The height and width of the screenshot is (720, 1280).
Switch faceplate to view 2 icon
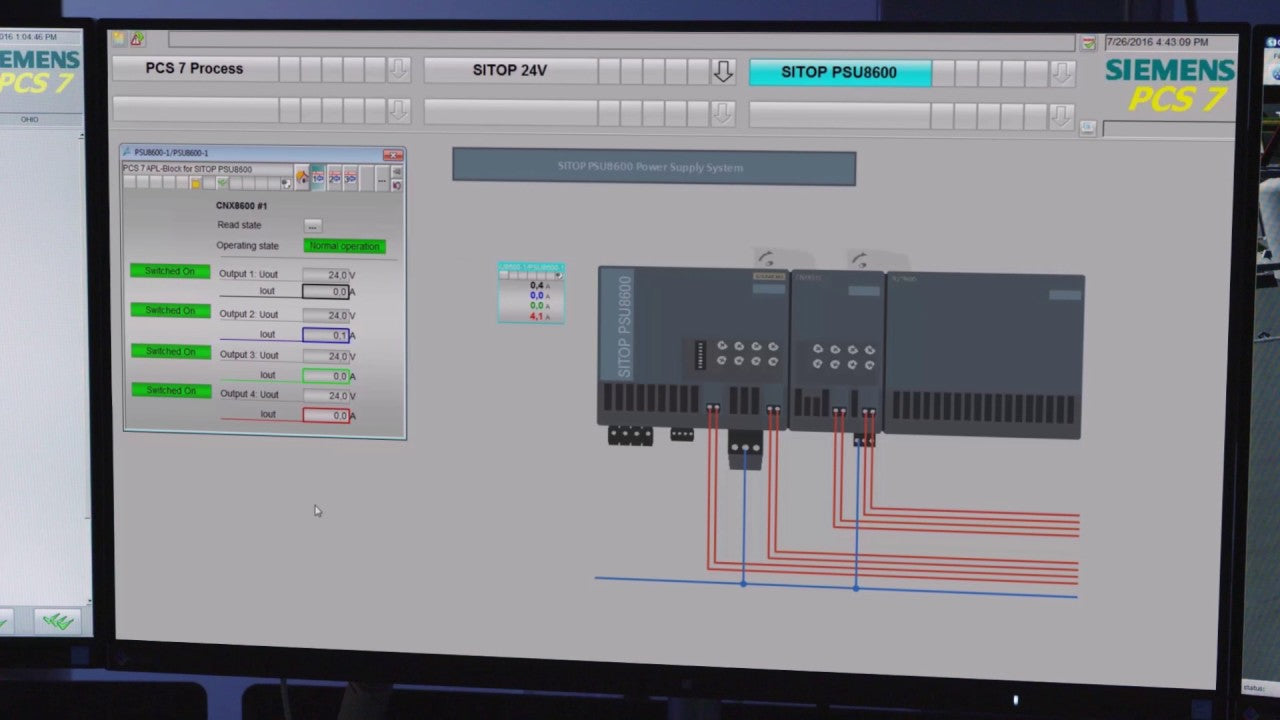click(335, 178)
